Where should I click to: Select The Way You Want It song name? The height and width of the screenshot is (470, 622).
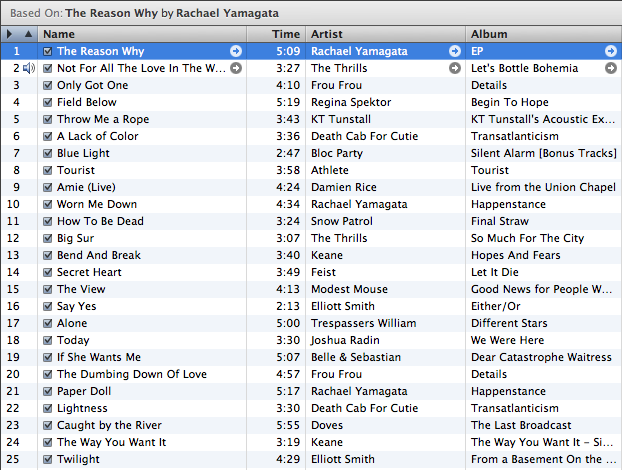click(111, 442)
